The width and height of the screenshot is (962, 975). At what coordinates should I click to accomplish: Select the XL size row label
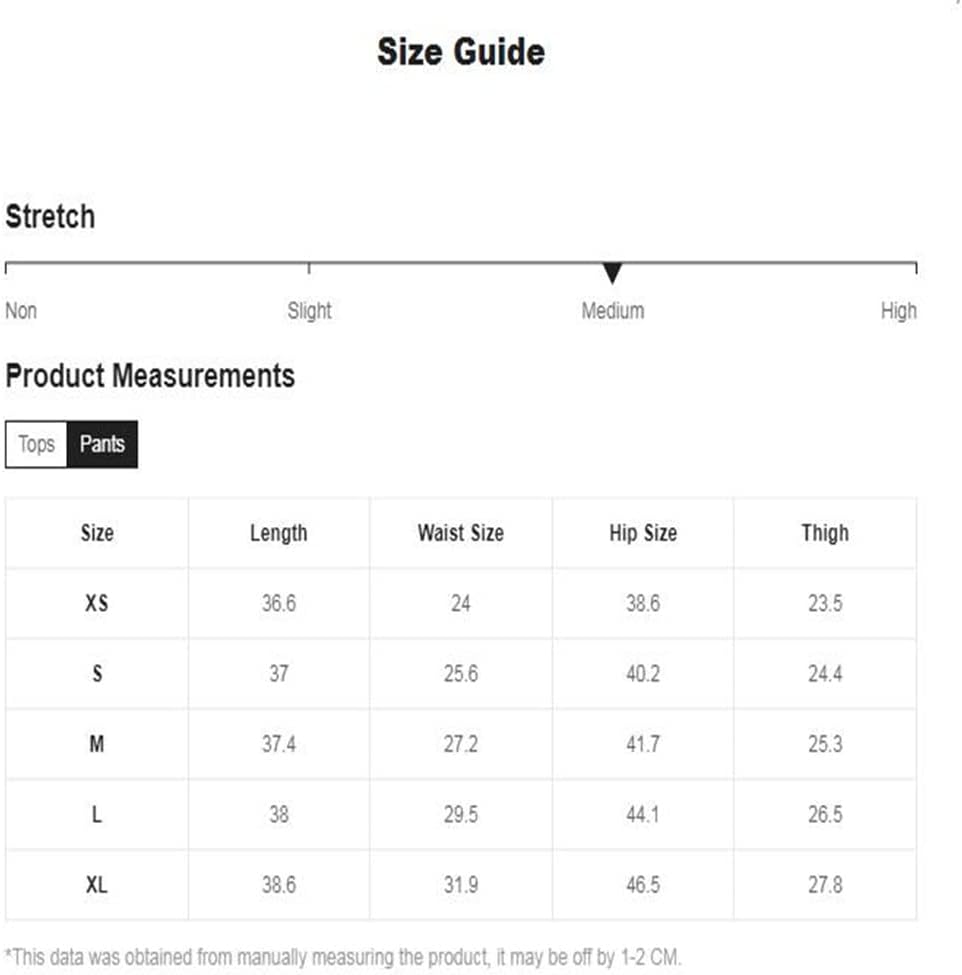click(97, 884)
